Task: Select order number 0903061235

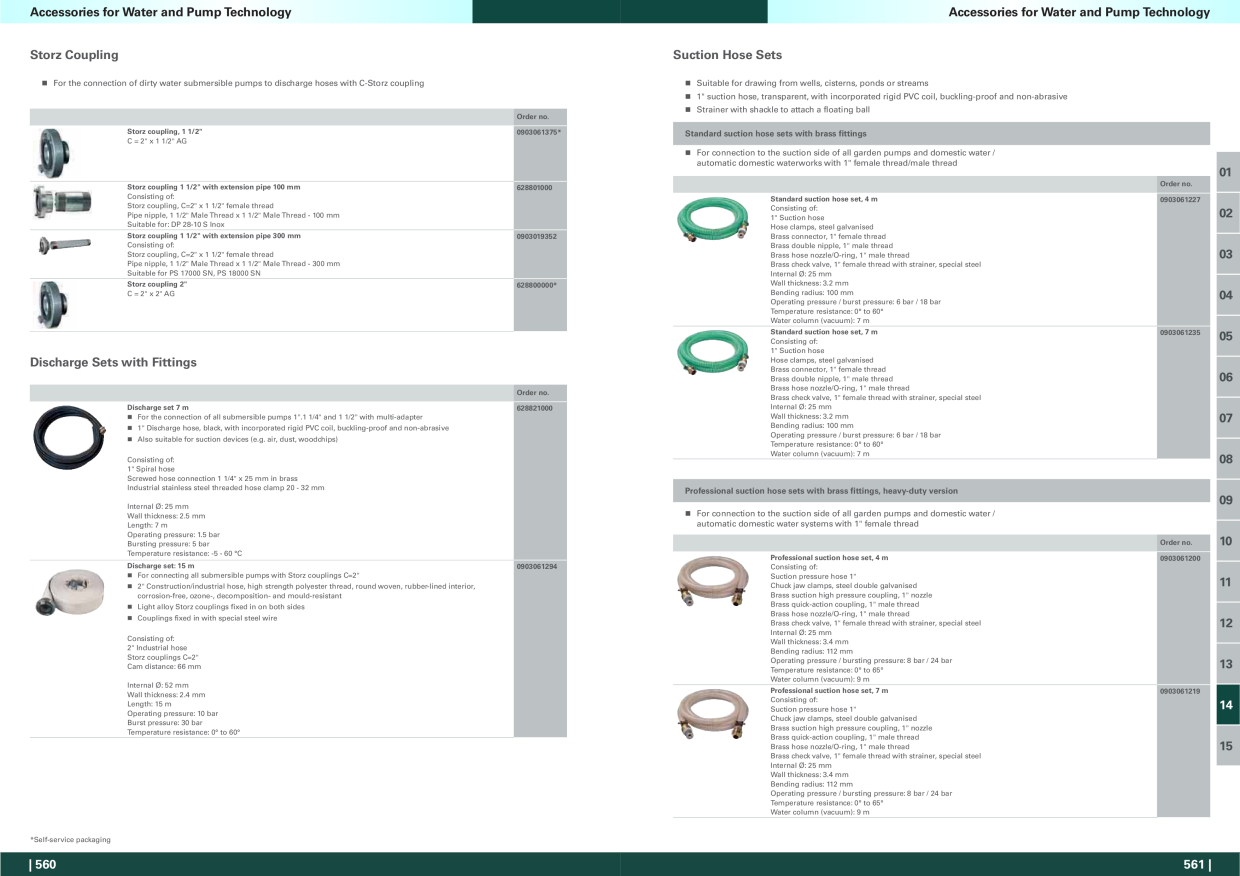Action: 1180,332
